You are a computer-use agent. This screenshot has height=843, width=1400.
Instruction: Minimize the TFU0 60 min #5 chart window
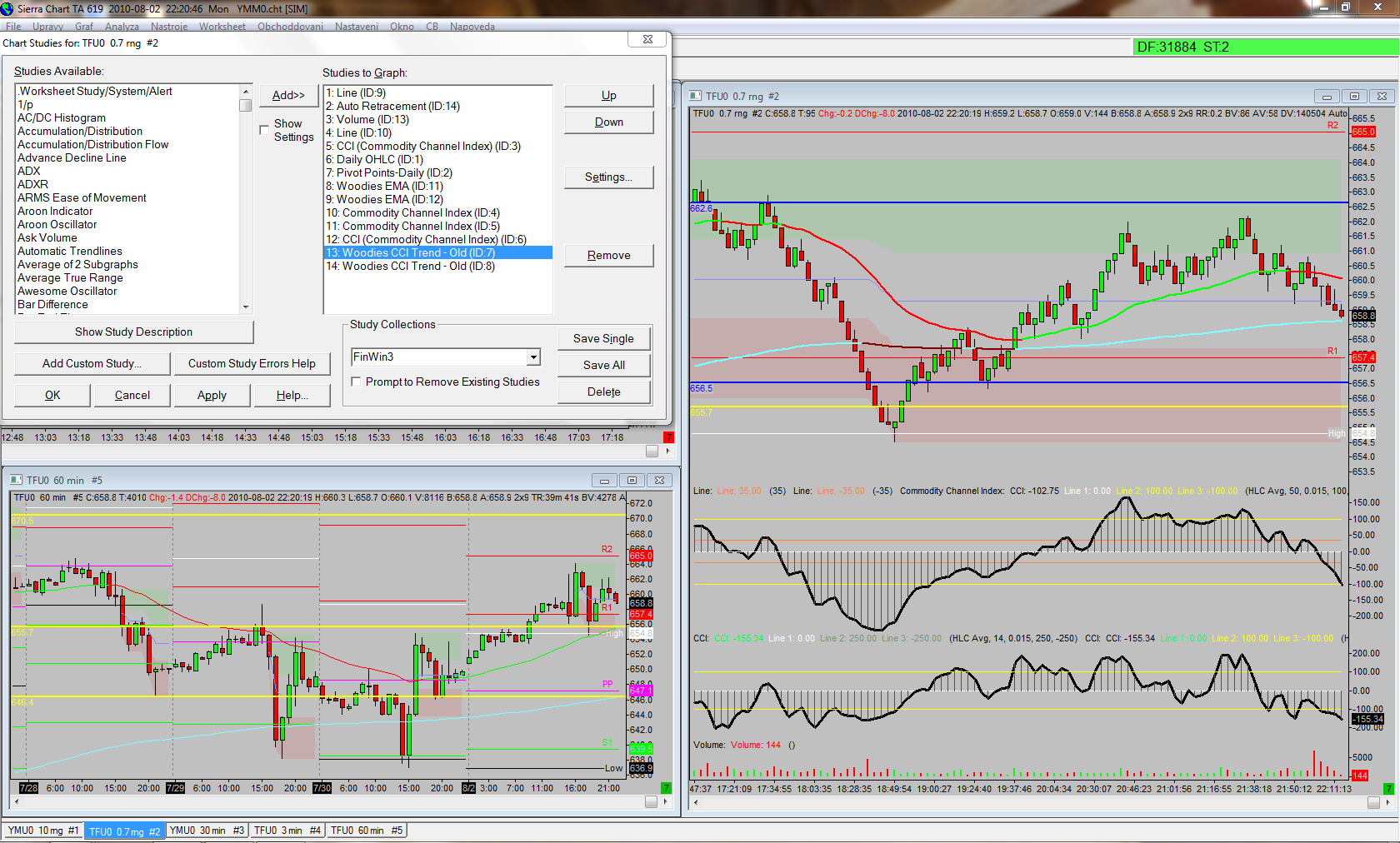[604, 480]
